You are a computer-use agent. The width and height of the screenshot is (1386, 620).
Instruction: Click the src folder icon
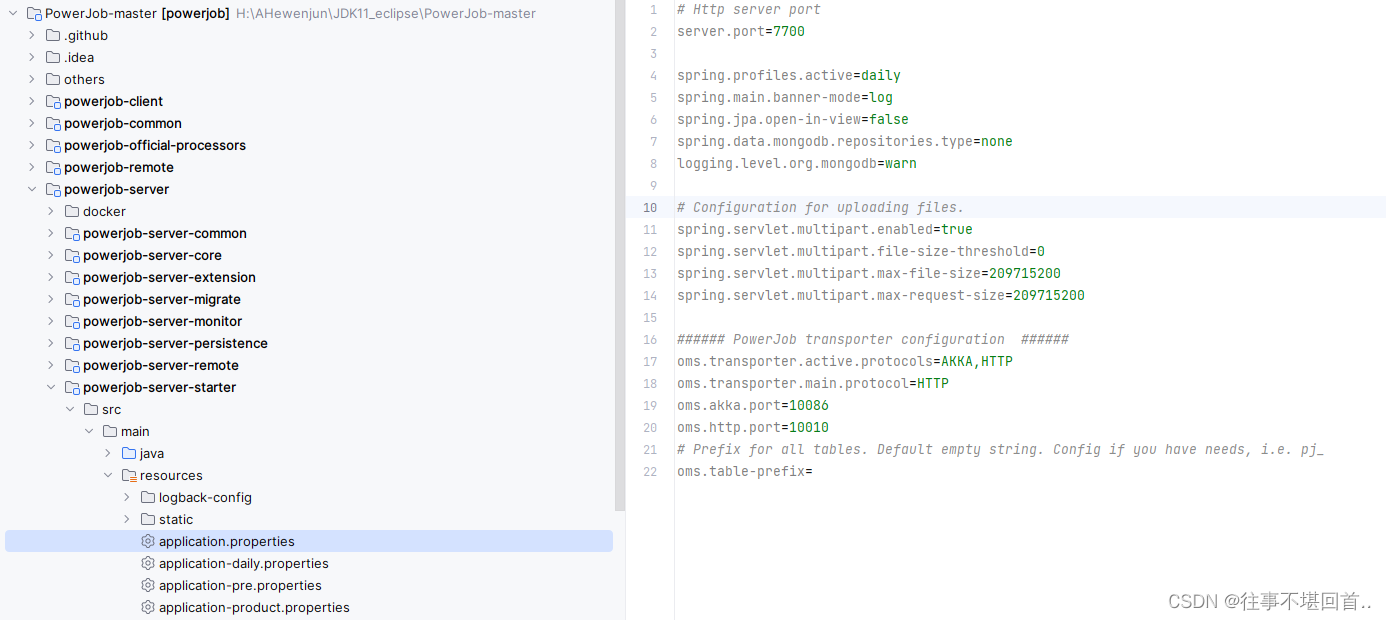point(91,409)
